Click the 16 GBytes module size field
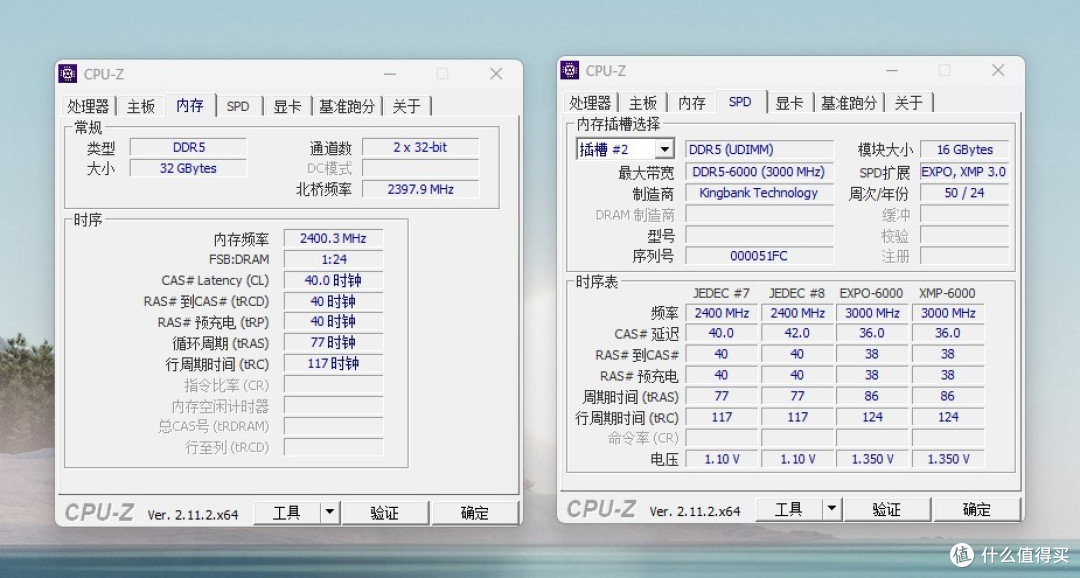The height and width of the screenshot is (578, 1080). [x=964, y=149]
